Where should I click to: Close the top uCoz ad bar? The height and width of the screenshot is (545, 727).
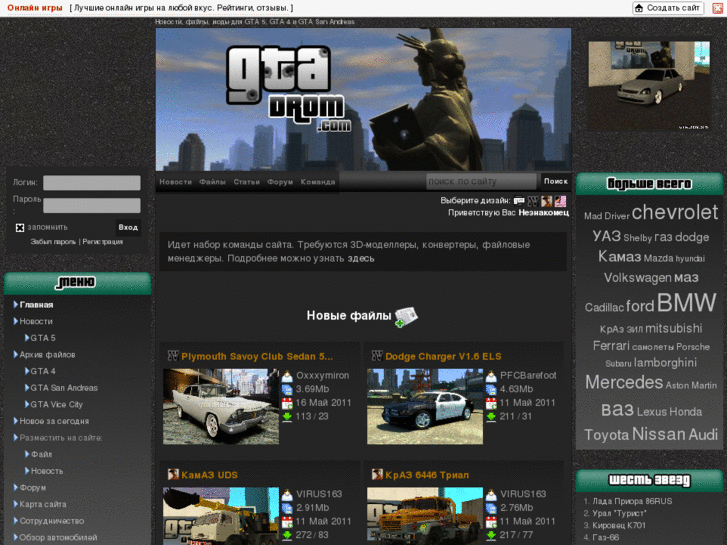(x=718, y=8)
